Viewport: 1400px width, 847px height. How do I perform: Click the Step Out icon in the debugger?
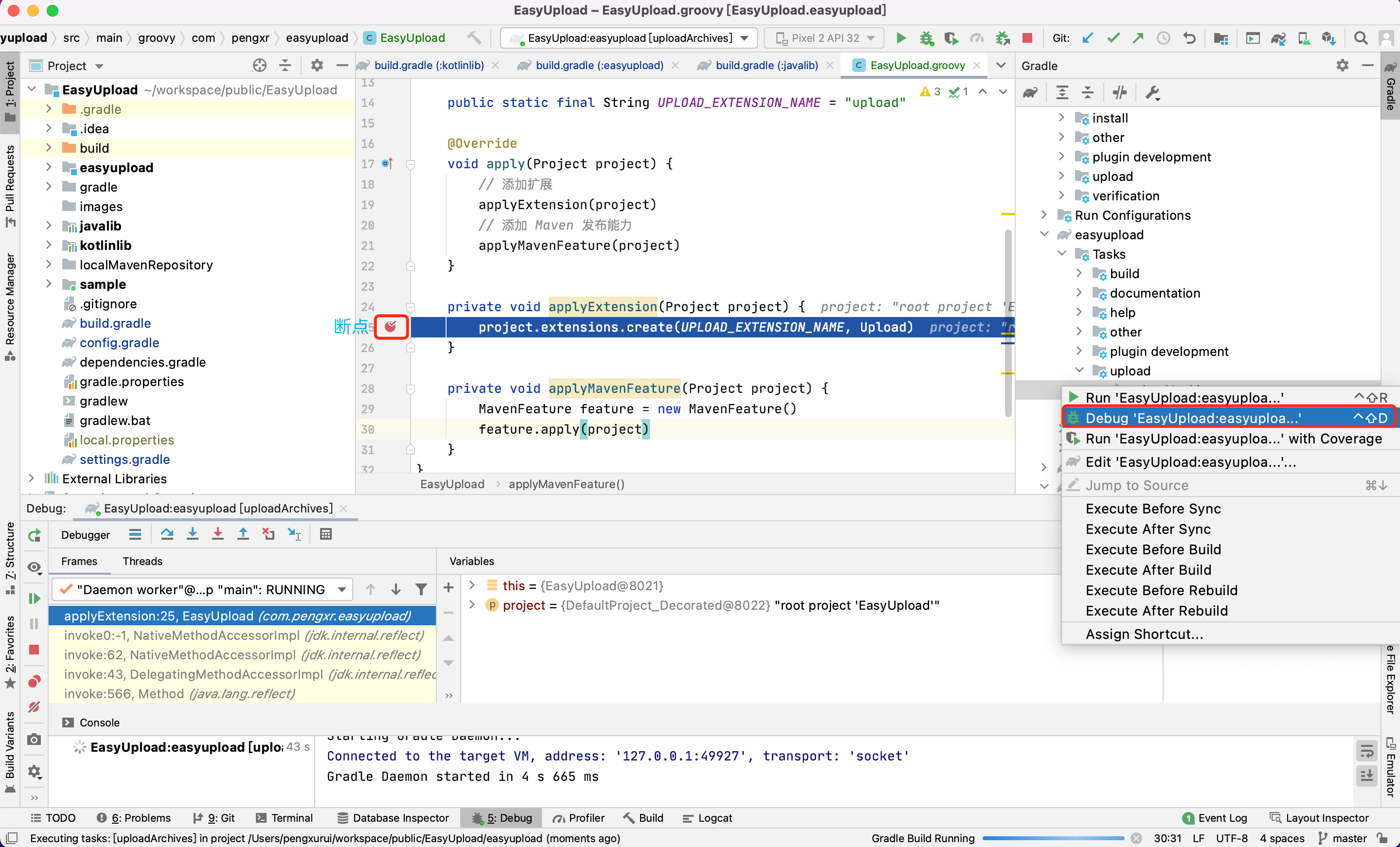click(243, 534)
